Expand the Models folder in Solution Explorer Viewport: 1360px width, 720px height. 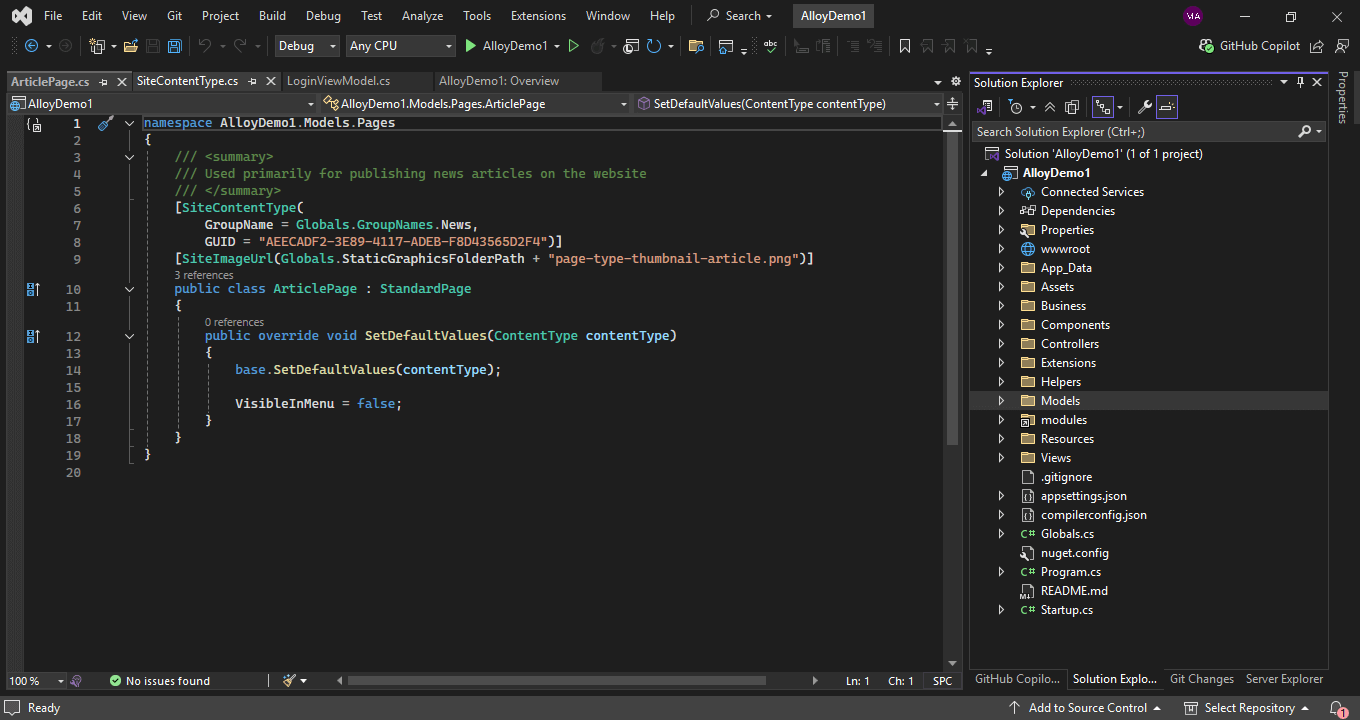pos(1002,401)
